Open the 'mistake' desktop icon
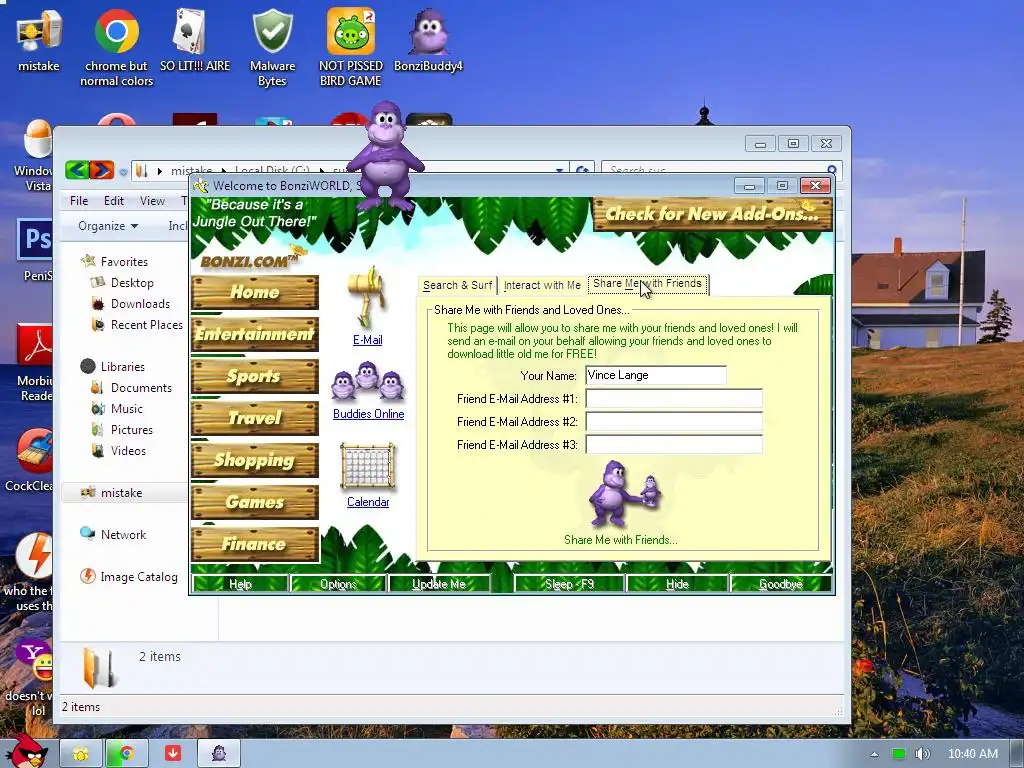Image resolution: width=1024 pixels, height=768 pixels. 39,39
